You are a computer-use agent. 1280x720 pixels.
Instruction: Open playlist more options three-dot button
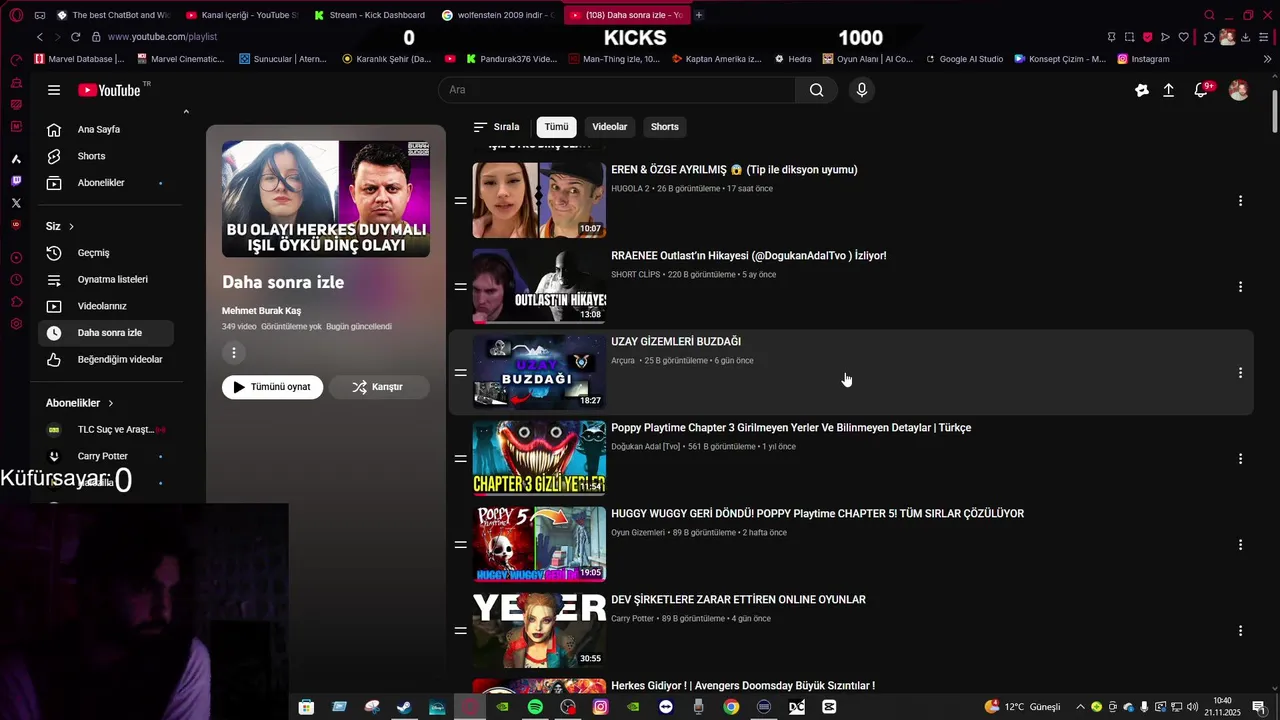(x=233, y=352)
